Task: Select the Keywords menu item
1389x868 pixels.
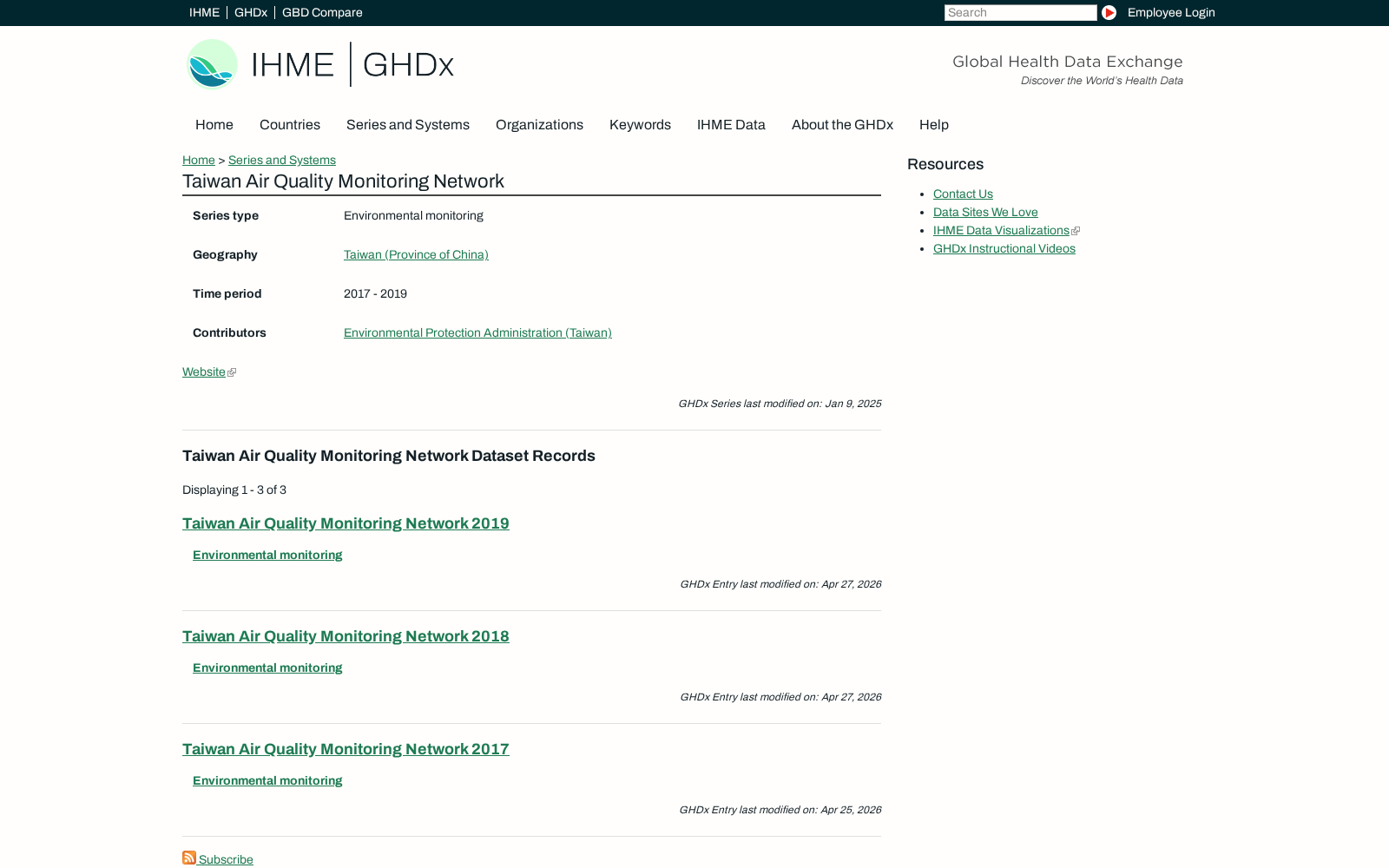Action: tap(640, 125)
